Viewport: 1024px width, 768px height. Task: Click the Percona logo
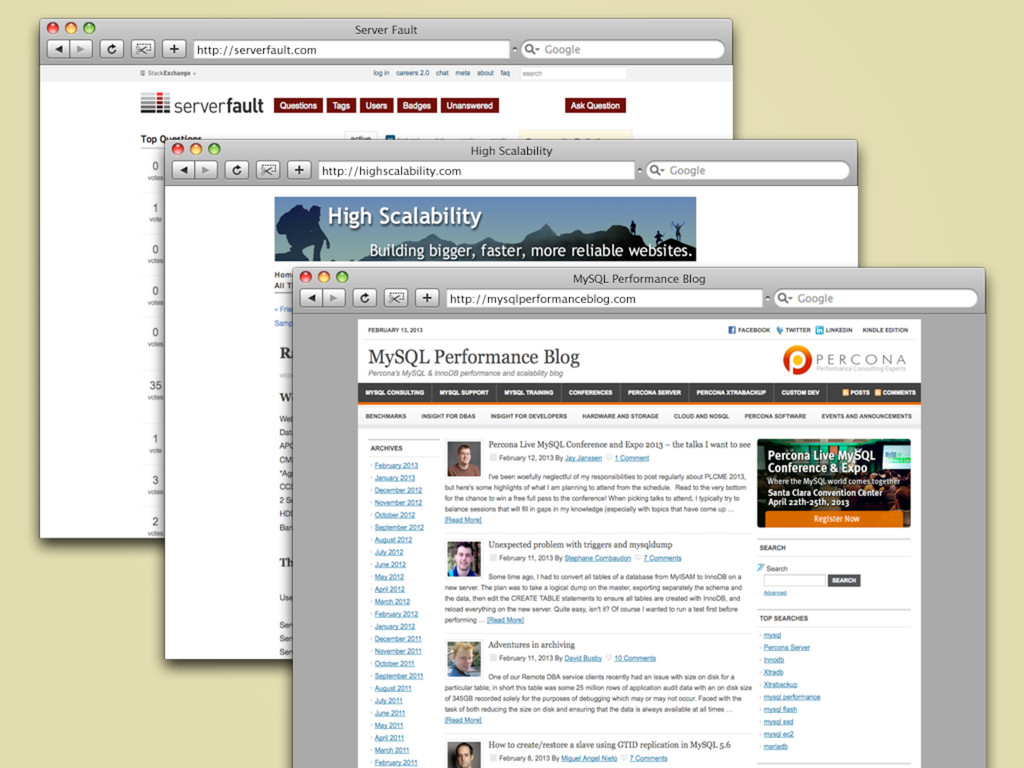(x=844, y=360)
